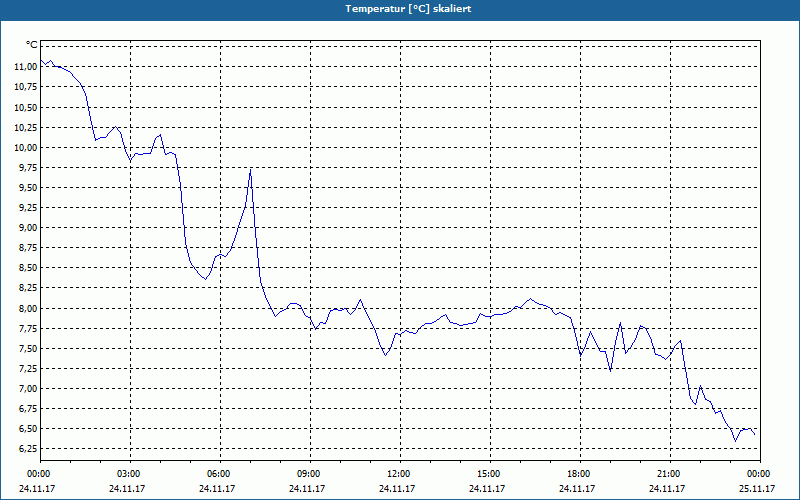
Task: Select the 9,00 y-axis label
Action: tap(28, 228)
